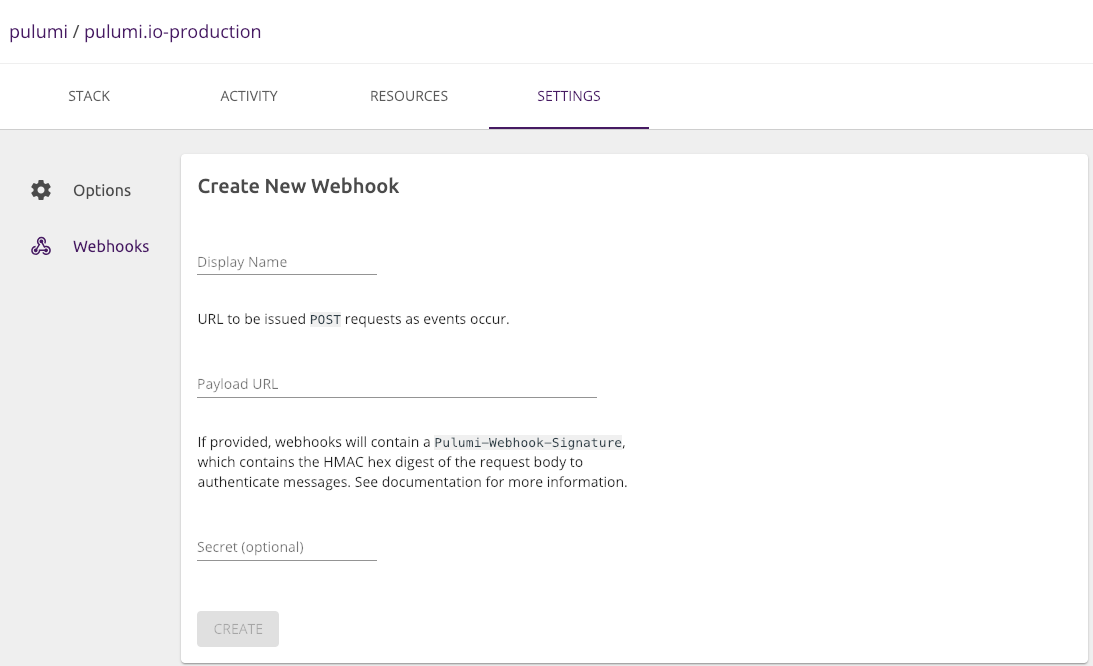Switch to the STACK tab

tap(88, 96)
